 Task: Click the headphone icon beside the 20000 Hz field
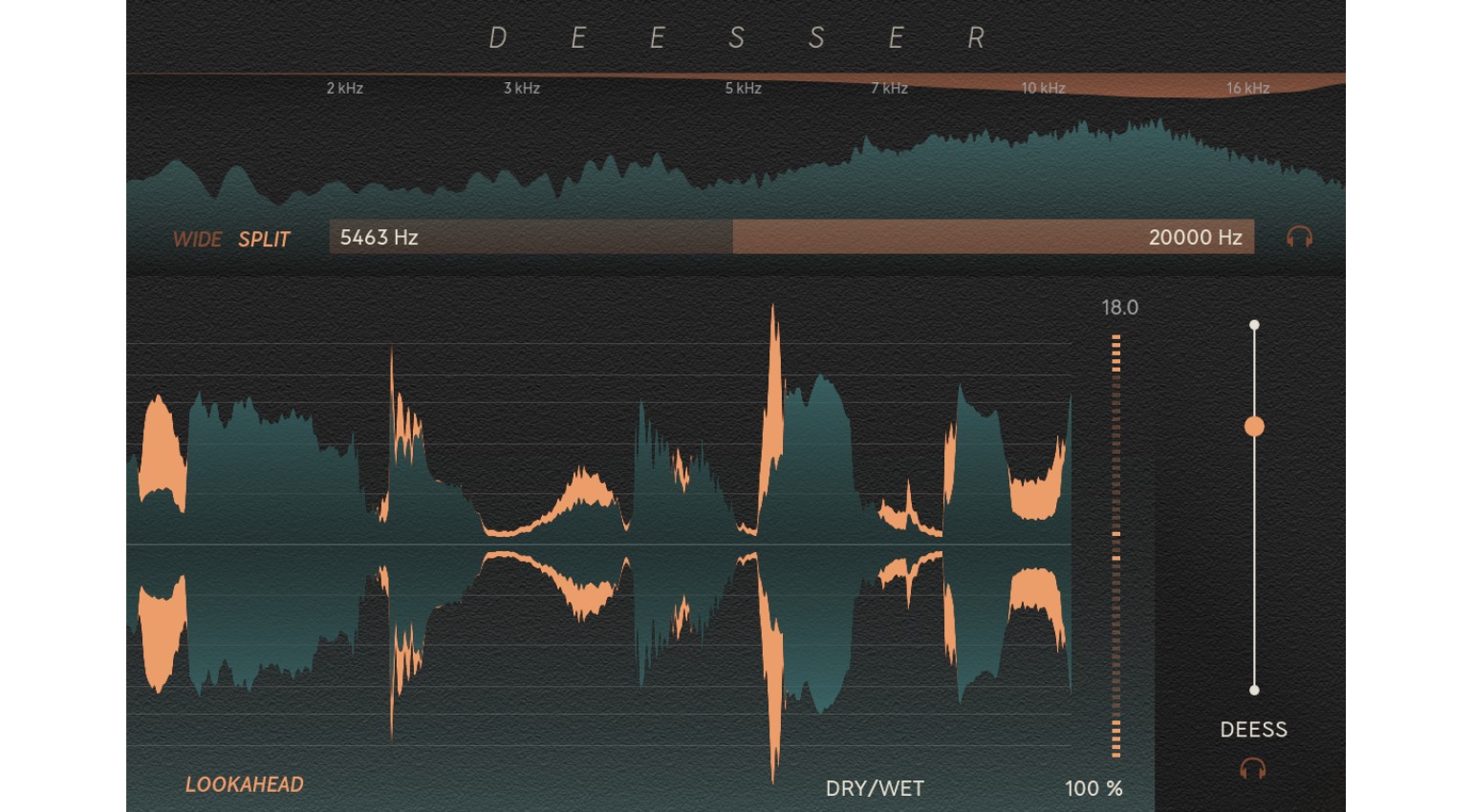(1299, 237)
